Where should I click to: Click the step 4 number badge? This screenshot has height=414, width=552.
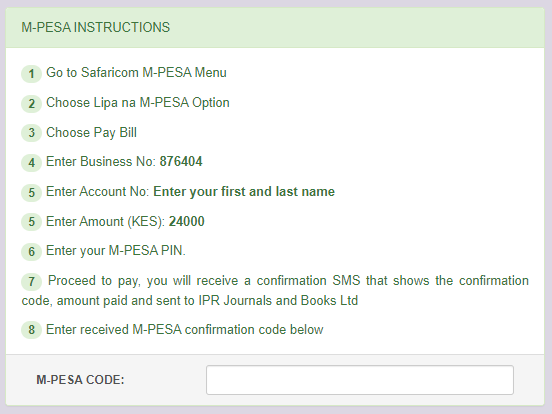click(x=31, y=163)
